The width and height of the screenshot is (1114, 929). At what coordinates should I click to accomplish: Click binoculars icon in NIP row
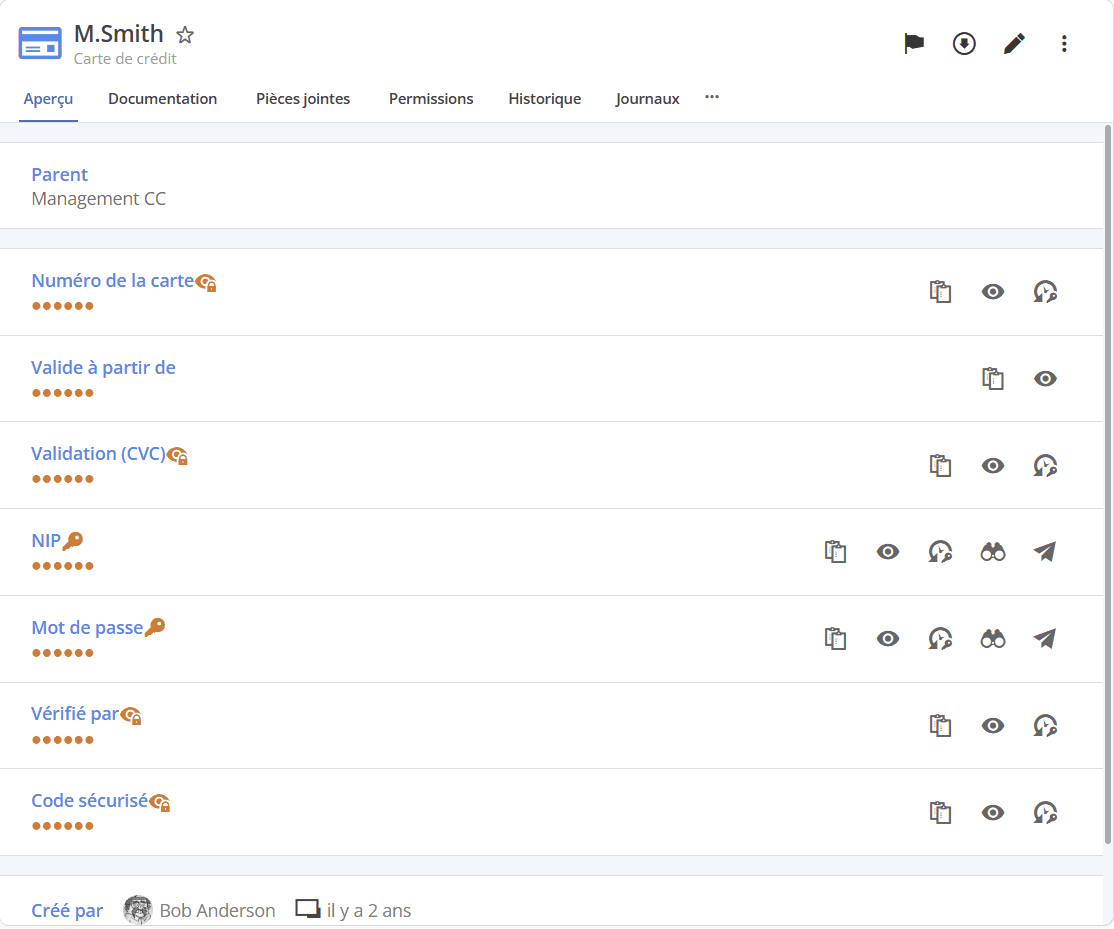[x=992, y=552]
